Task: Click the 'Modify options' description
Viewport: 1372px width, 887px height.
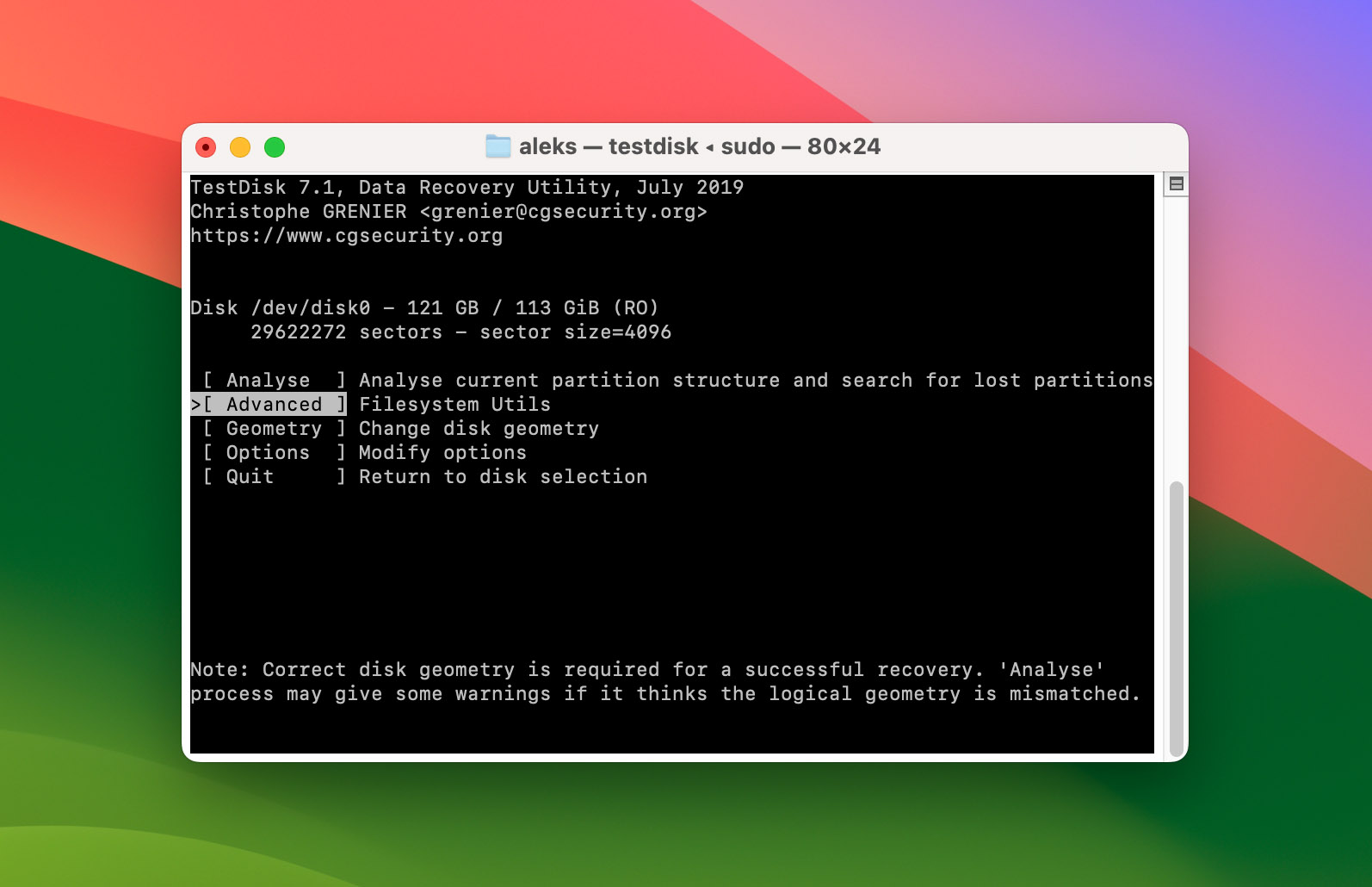Action: point(442,452)
